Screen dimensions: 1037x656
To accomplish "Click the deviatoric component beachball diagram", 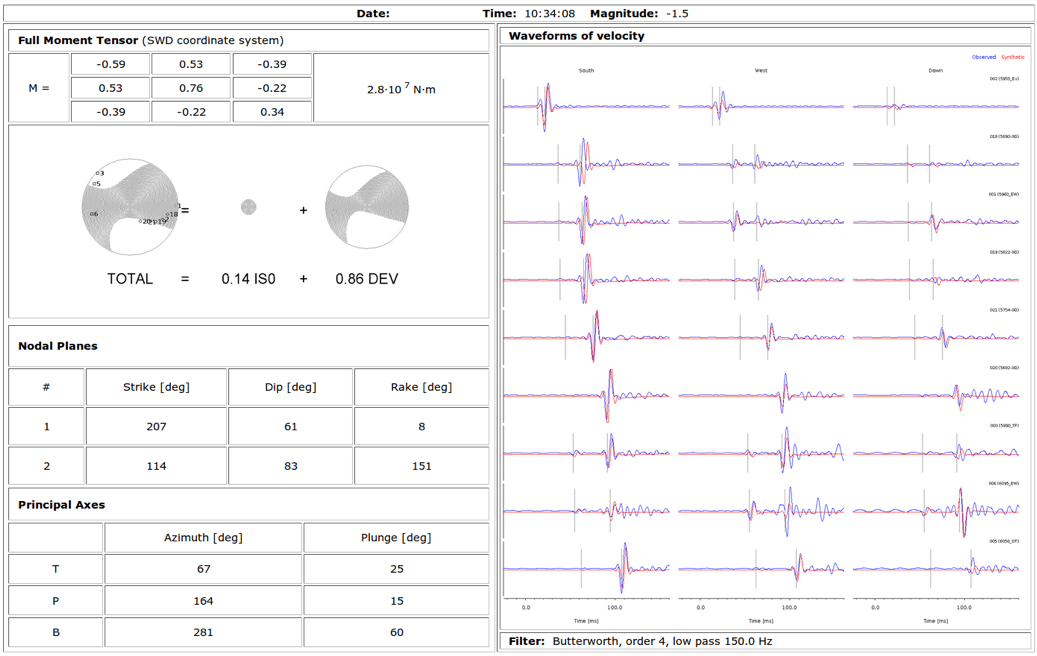I will 367,207.
